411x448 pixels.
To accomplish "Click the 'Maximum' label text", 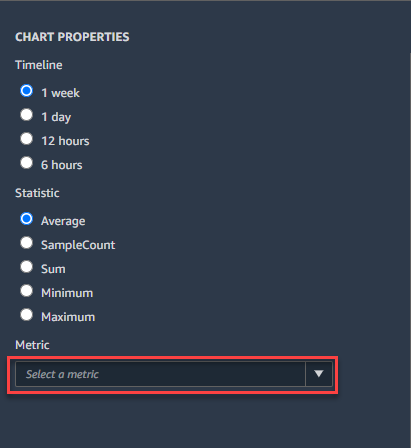I will coord(68,317).
